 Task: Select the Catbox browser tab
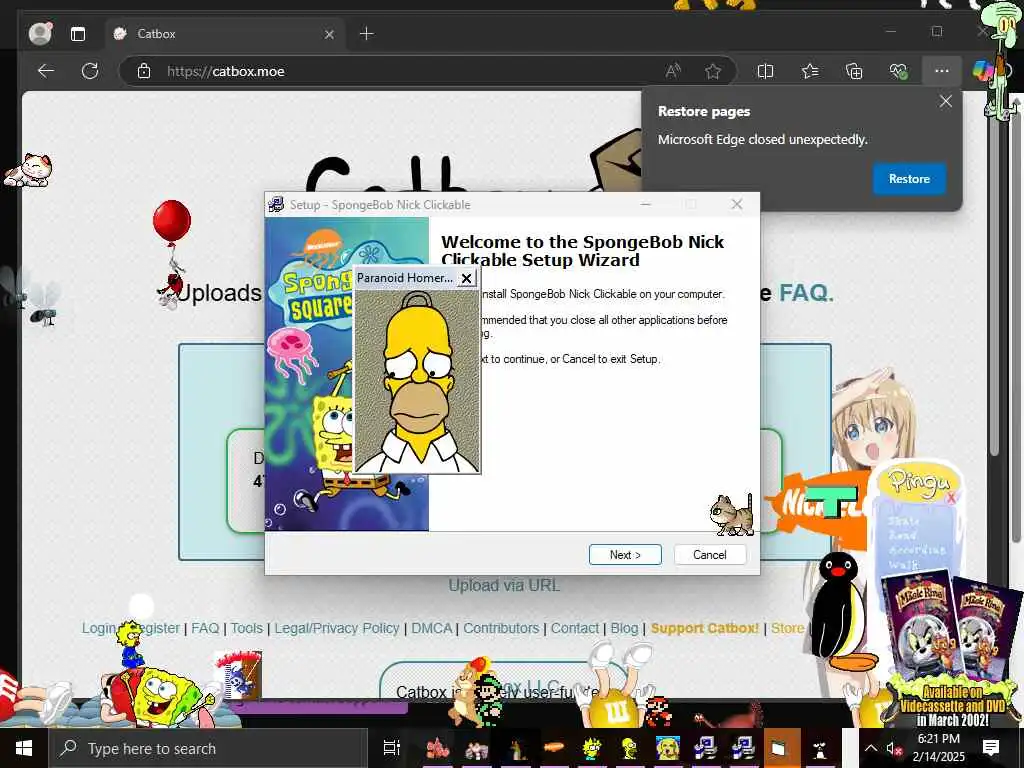[x=224, y=33]
